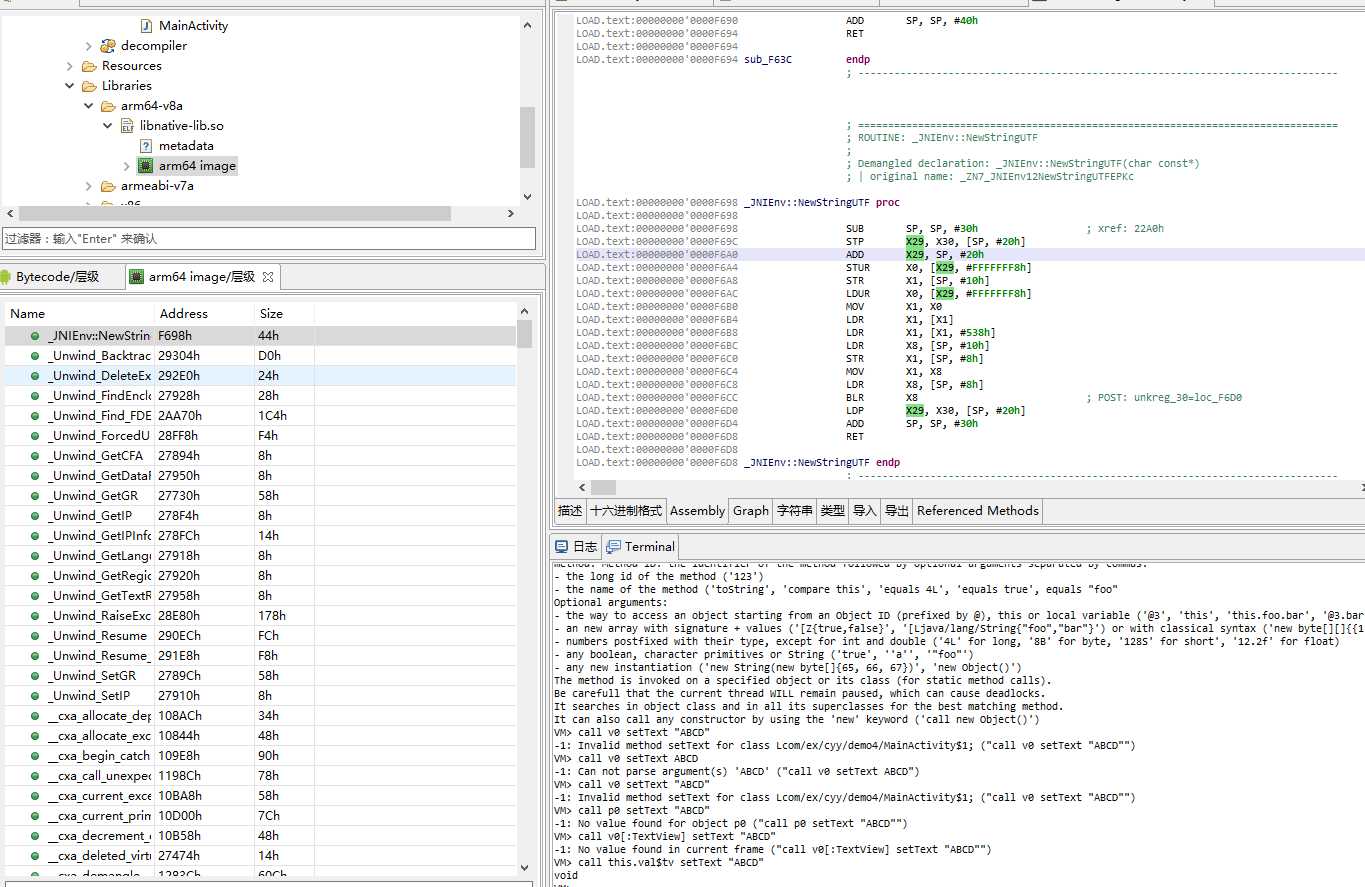Click the arm64 image chip icon
The height and width of the screenshot is (887, 1365).
pos(146,166)
